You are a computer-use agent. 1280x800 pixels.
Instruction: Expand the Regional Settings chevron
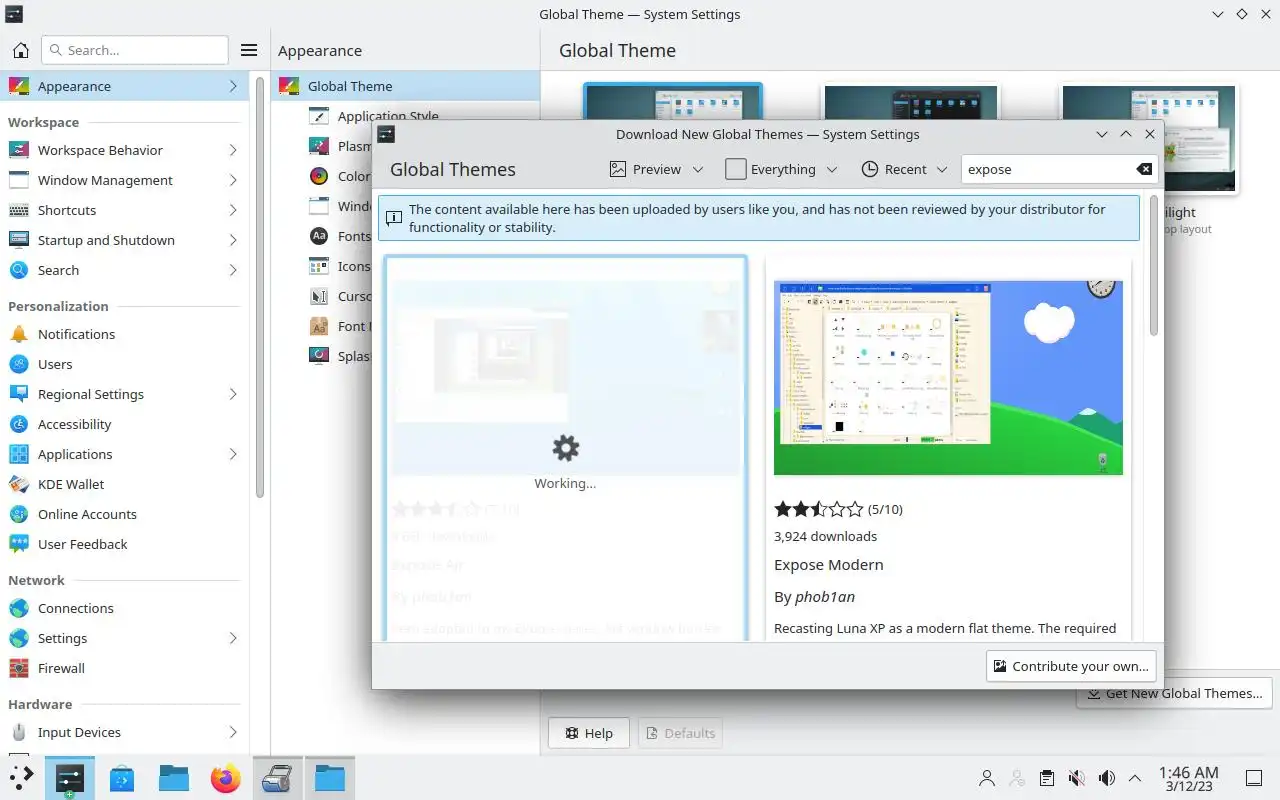pyautogui.click(x=233, y=394)
